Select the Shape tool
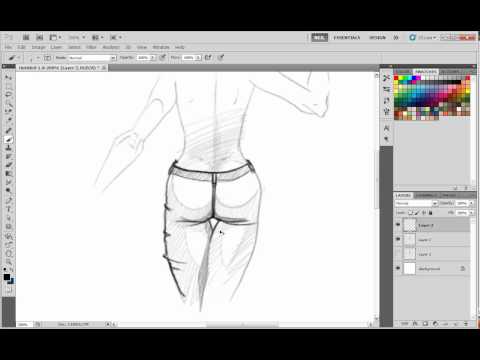This screenshot has height=360, width=480. coord(9,227)
